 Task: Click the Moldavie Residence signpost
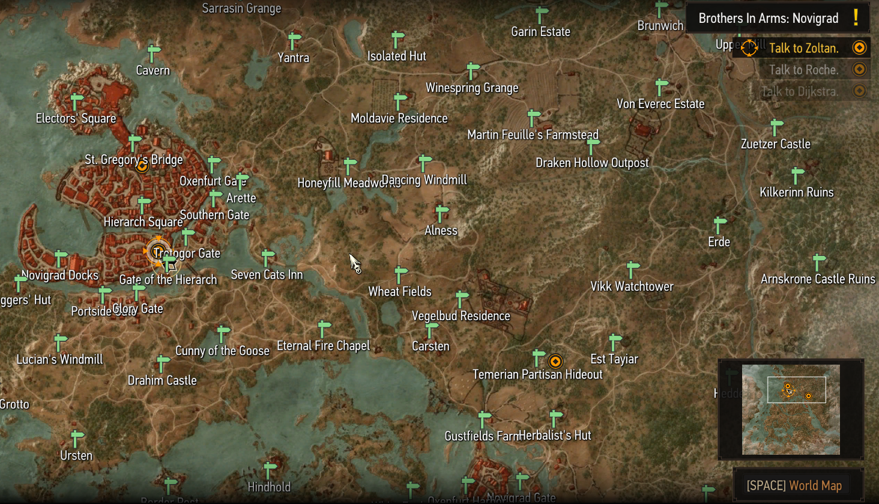pyautogui.click(x=400, y=101)
